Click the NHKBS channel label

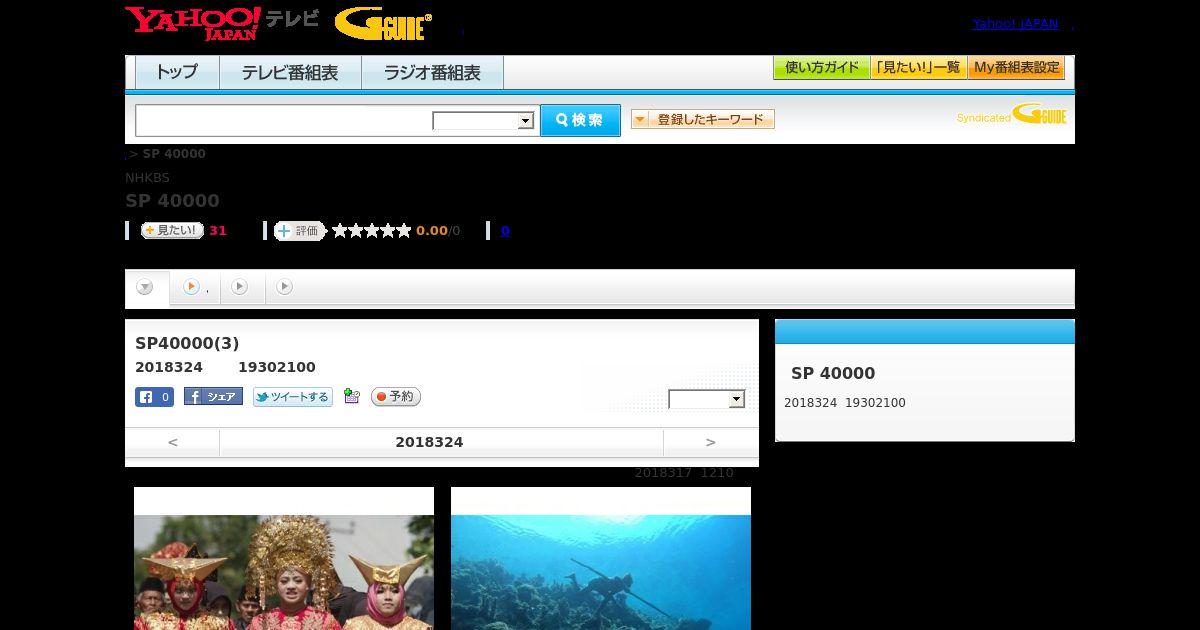click(148, 178)
